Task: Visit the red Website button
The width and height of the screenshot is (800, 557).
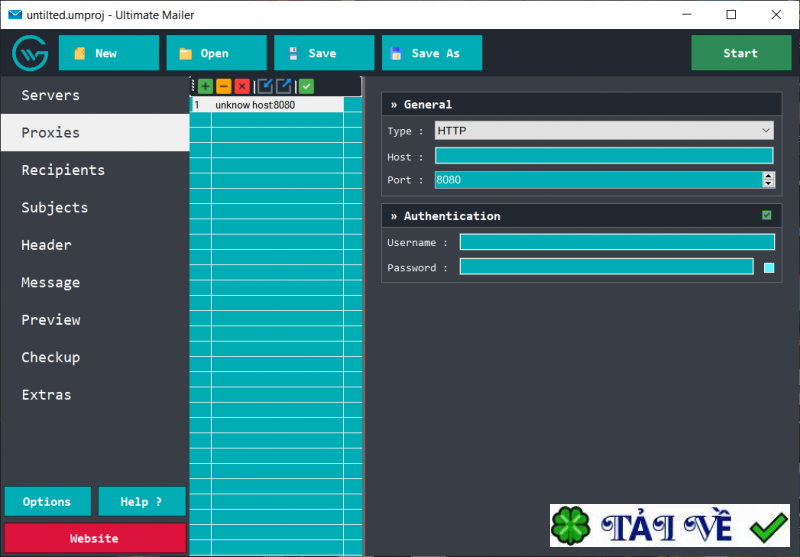Action: coord(95,538)
